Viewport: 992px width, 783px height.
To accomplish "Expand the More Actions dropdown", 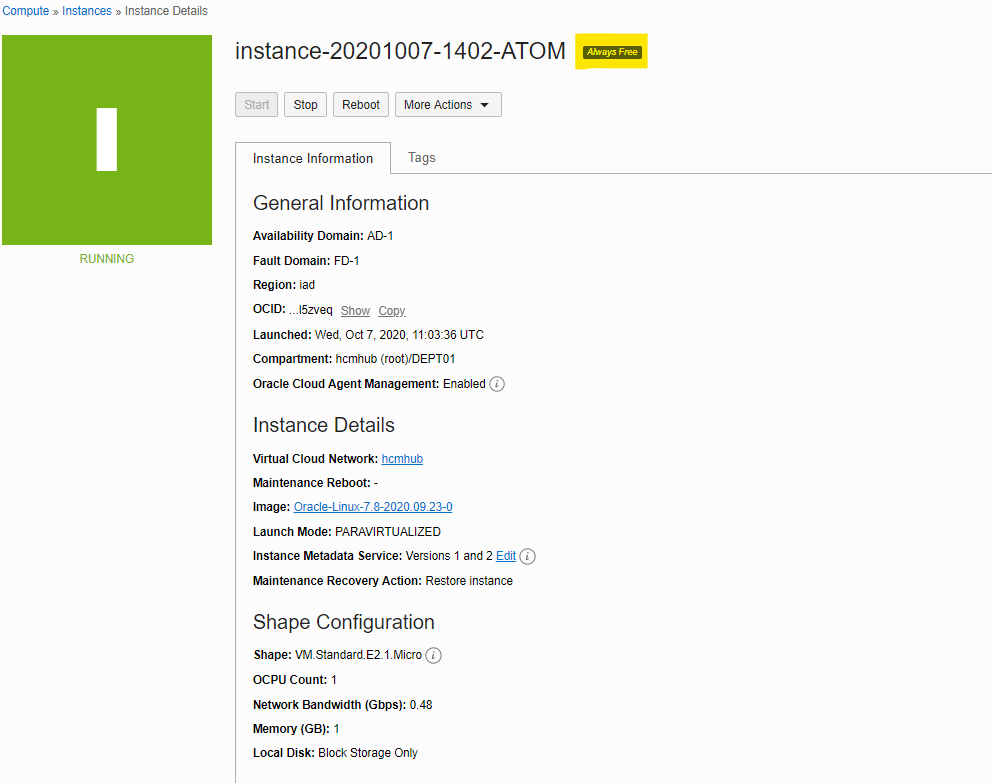I will point(447,105).
